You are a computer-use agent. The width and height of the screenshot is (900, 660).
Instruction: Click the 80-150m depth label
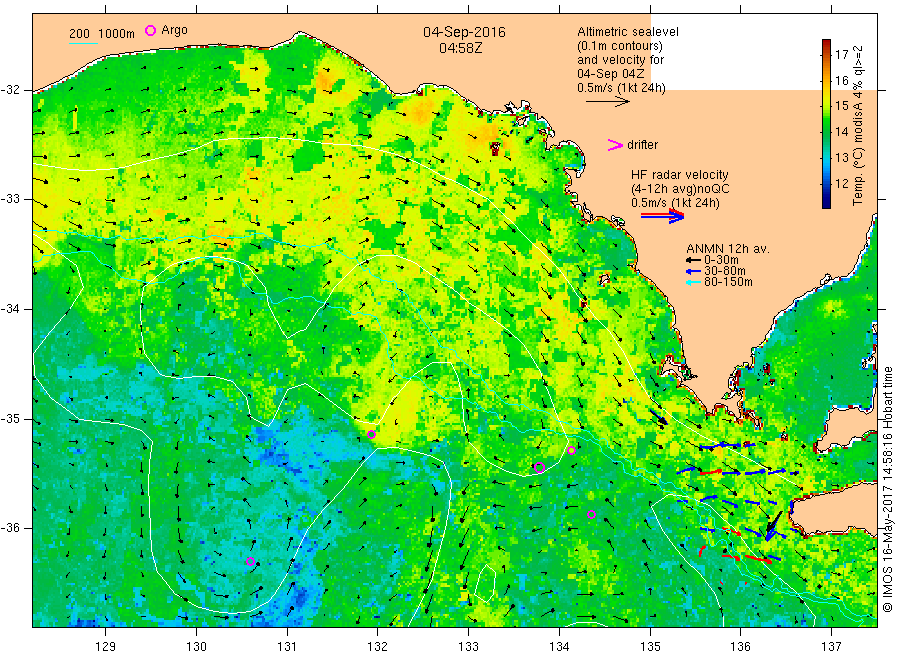728,282
